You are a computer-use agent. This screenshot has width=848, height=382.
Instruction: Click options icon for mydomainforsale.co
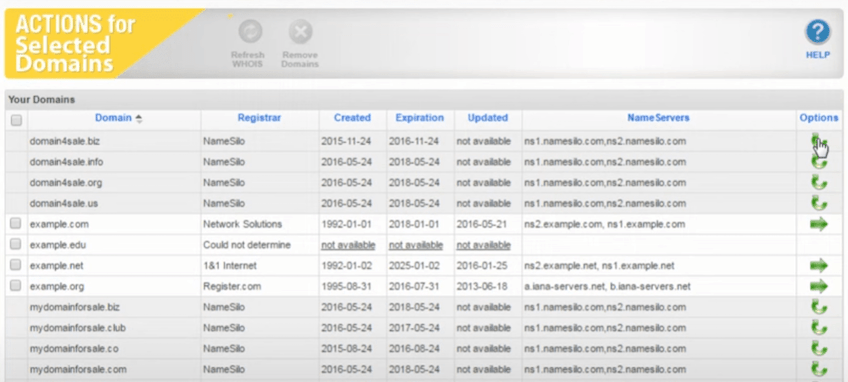tap(819, 348)
